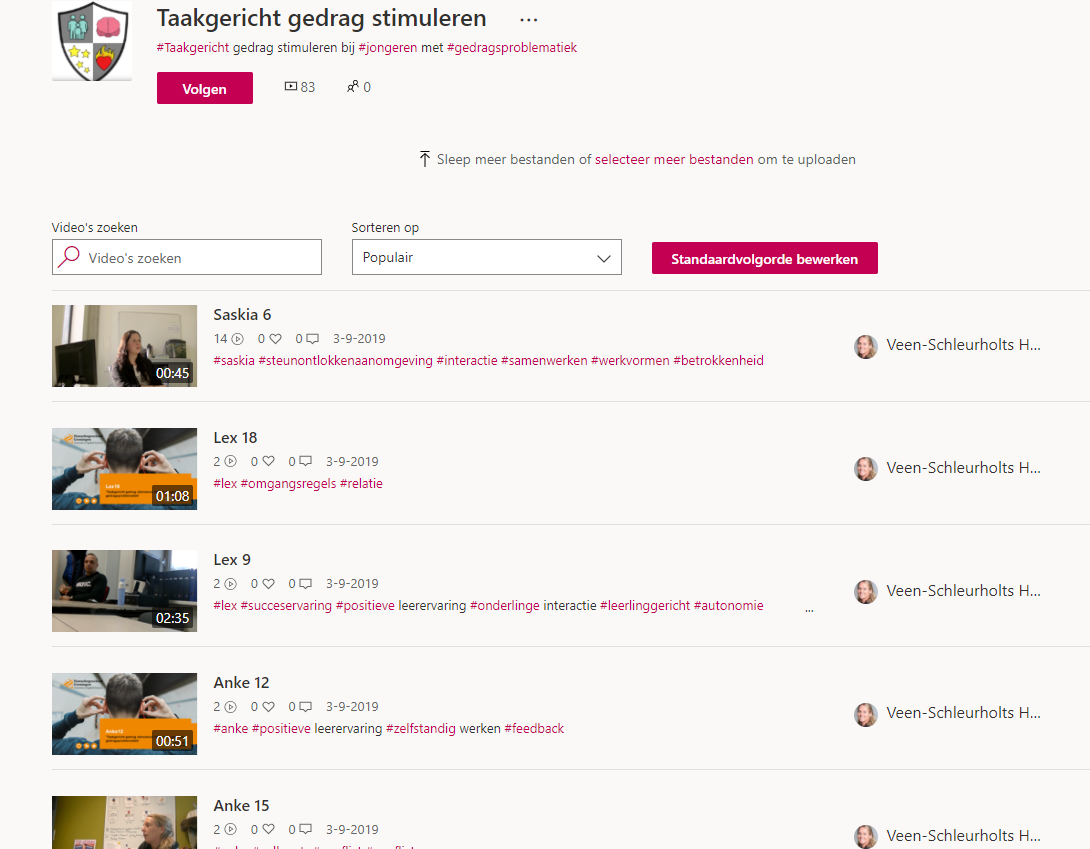The width and height of the screenshot is (1090, 849).
Task: Click Standaardvolgorde bewerken button
Action: (x=764, y=258)
